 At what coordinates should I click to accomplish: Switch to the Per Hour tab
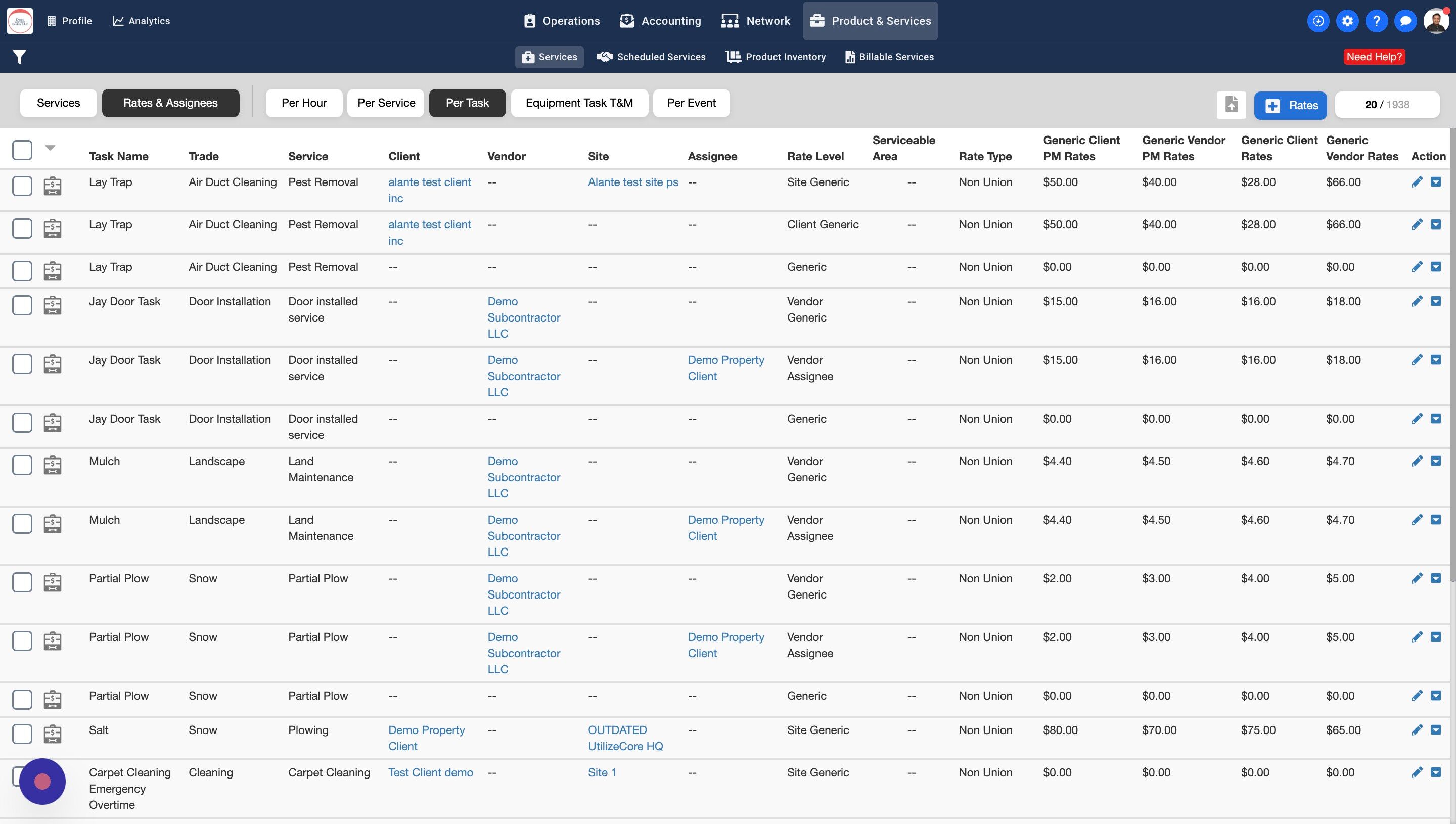point(304,103)
